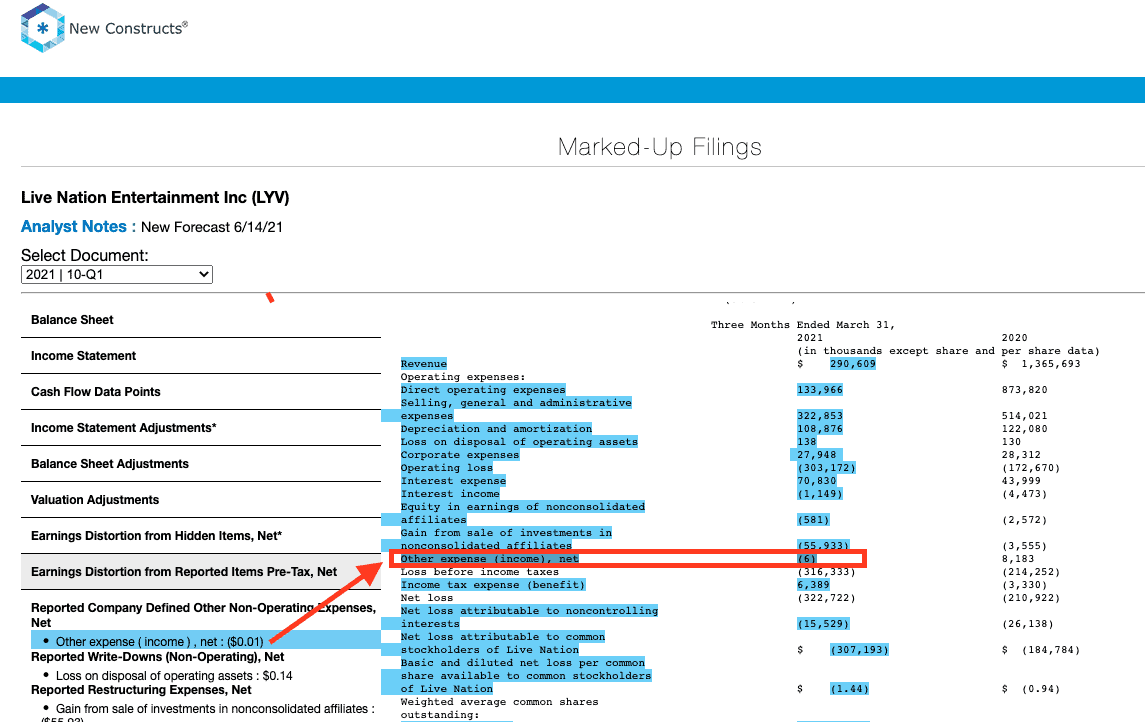The width and height of the screenshot is (1145, 722).
Task: Click Reported Write-Downs (Non-Operating), Net heading
Action: point(158,657)
